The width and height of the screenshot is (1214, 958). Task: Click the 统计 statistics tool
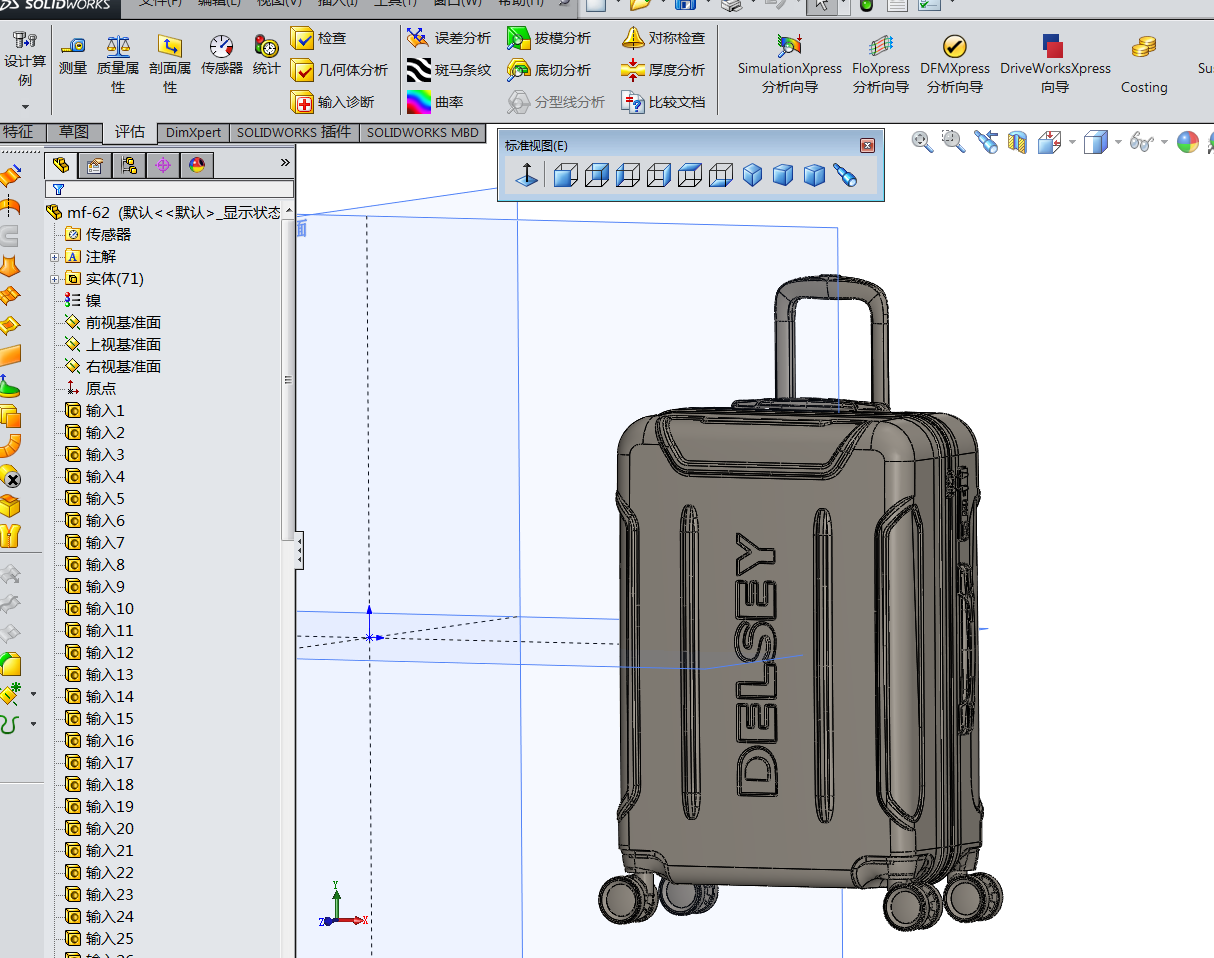pyautogui.click(x=266, y=55)
